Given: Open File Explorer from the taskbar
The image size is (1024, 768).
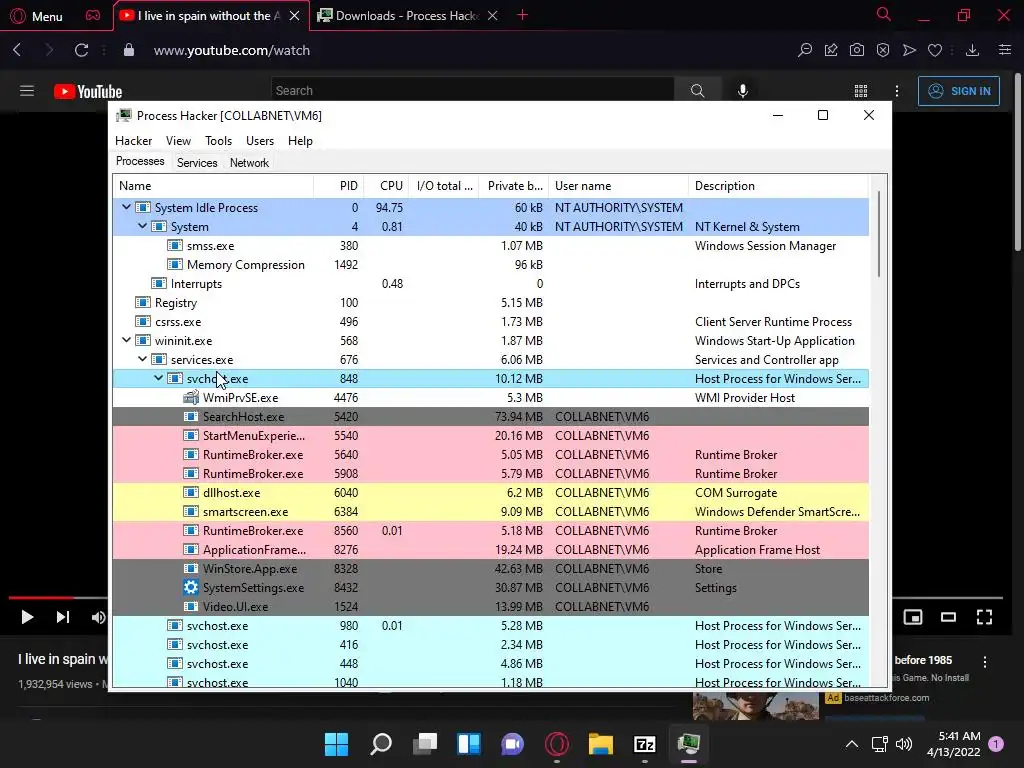Looking at the screenshot, I should pos(601,744).
